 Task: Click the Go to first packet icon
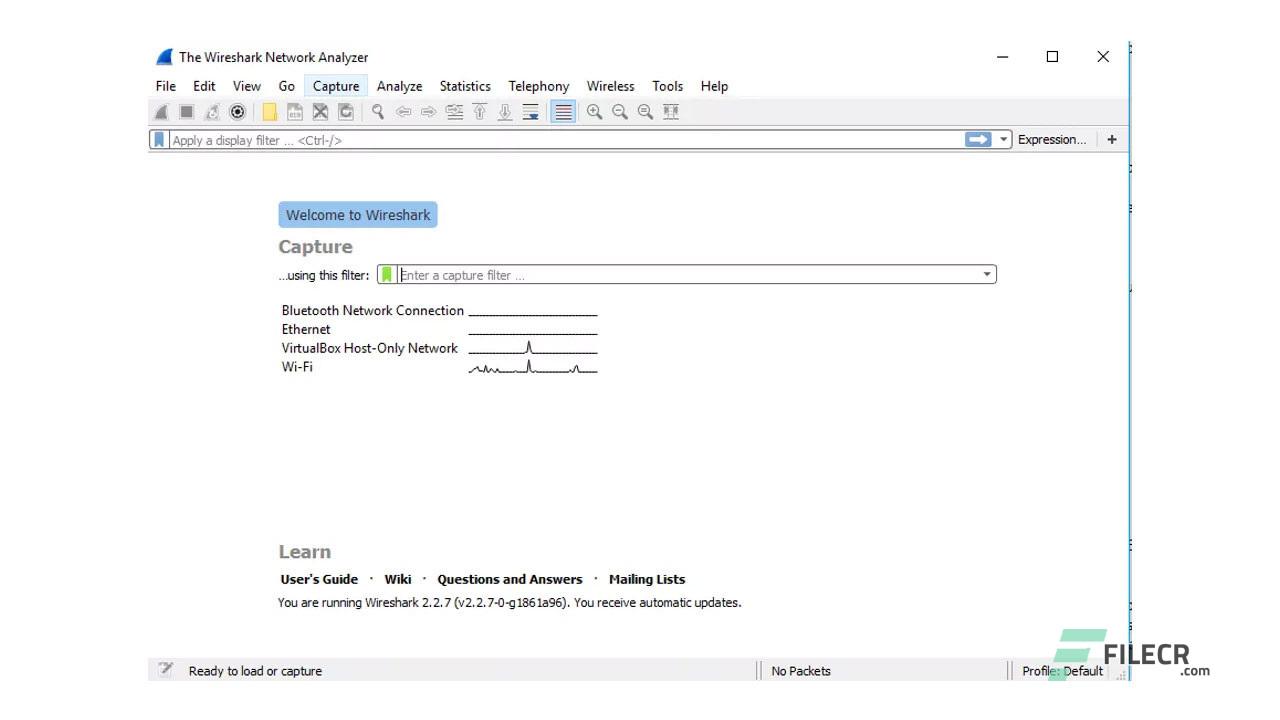480,112
